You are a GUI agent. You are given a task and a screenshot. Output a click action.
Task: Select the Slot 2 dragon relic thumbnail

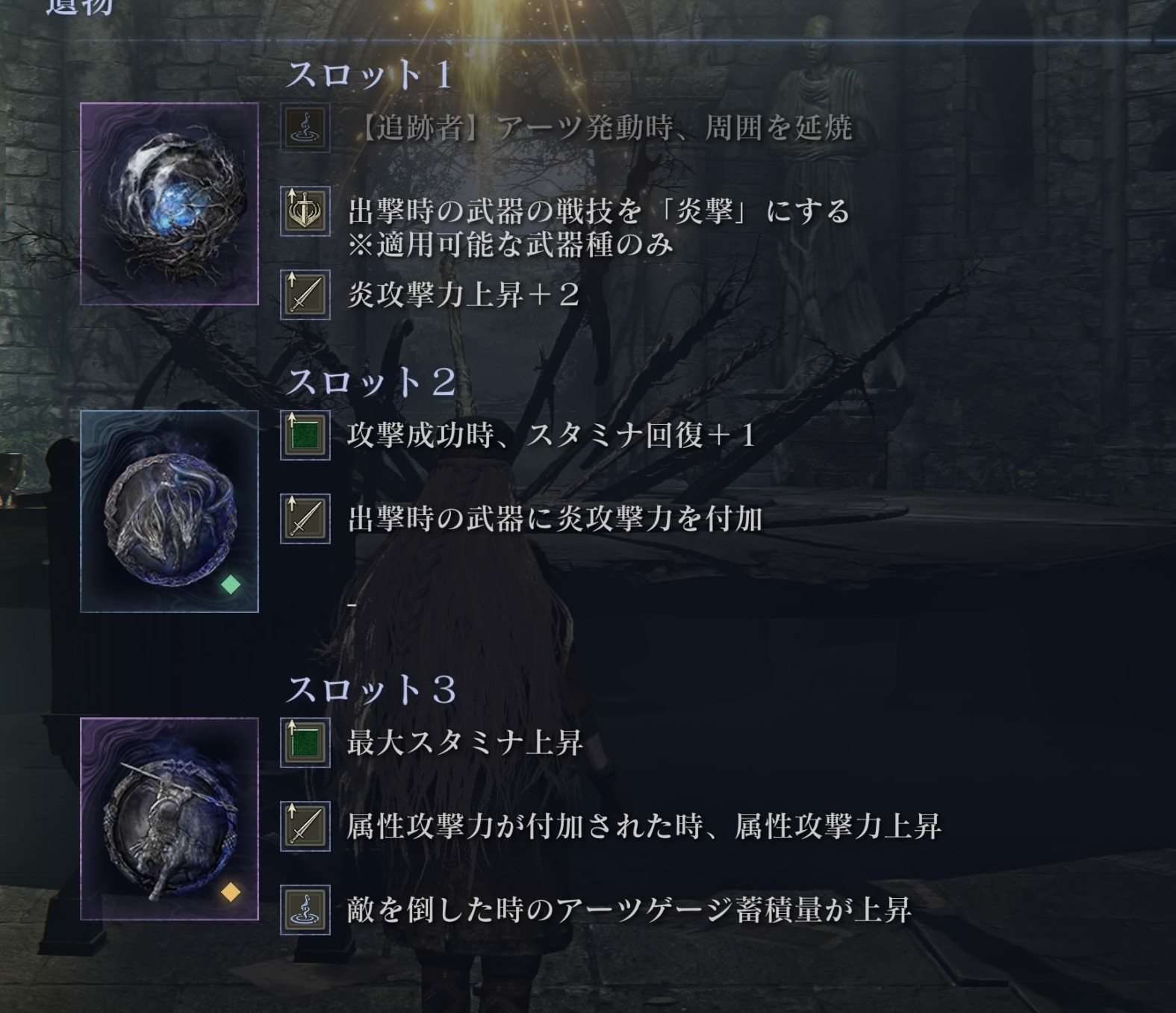(x=169, y=511)
